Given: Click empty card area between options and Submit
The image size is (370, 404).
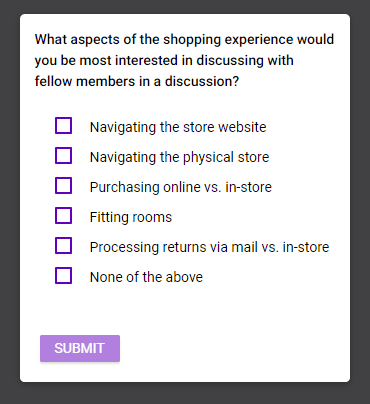Looking at the screenshot, I should (185, 310).
